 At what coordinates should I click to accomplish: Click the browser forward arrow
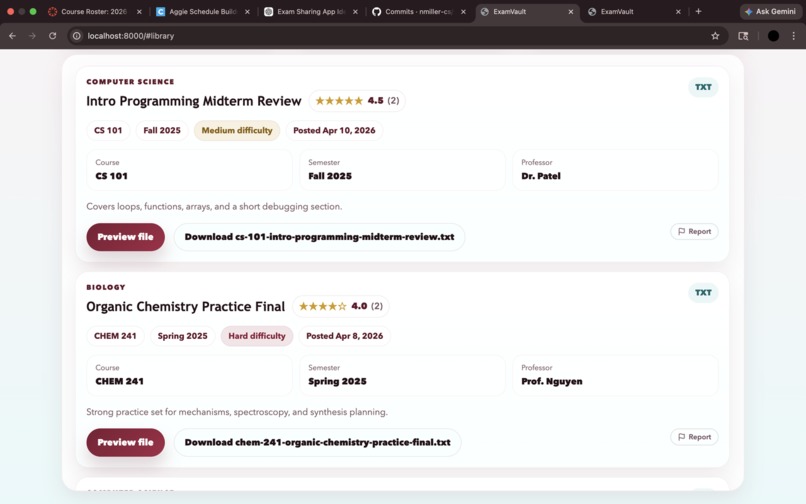pyautogui.click(x=32, y=36)
